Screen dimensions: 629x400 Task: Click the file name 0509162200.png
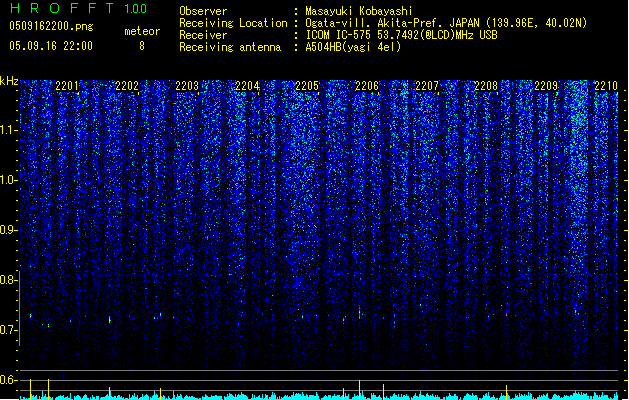51,26
